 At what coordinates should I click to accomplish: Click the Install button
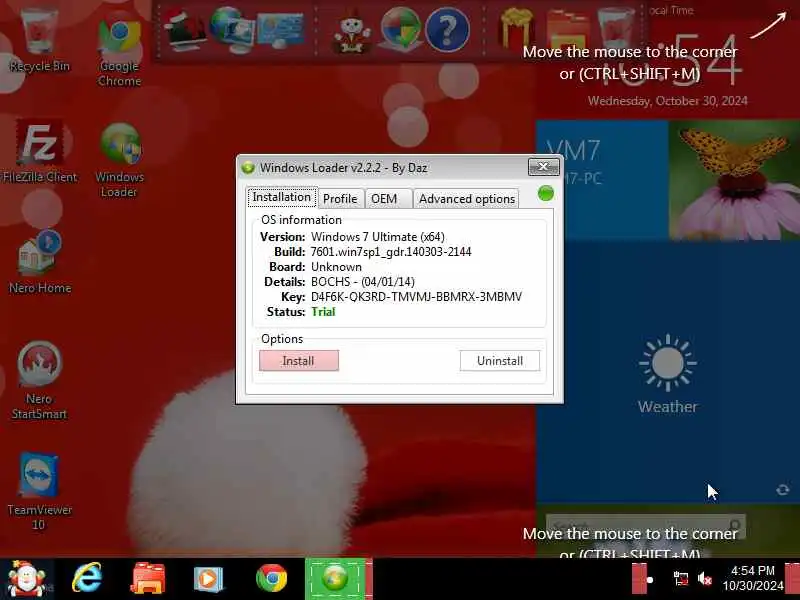click(x=298, y=361)
